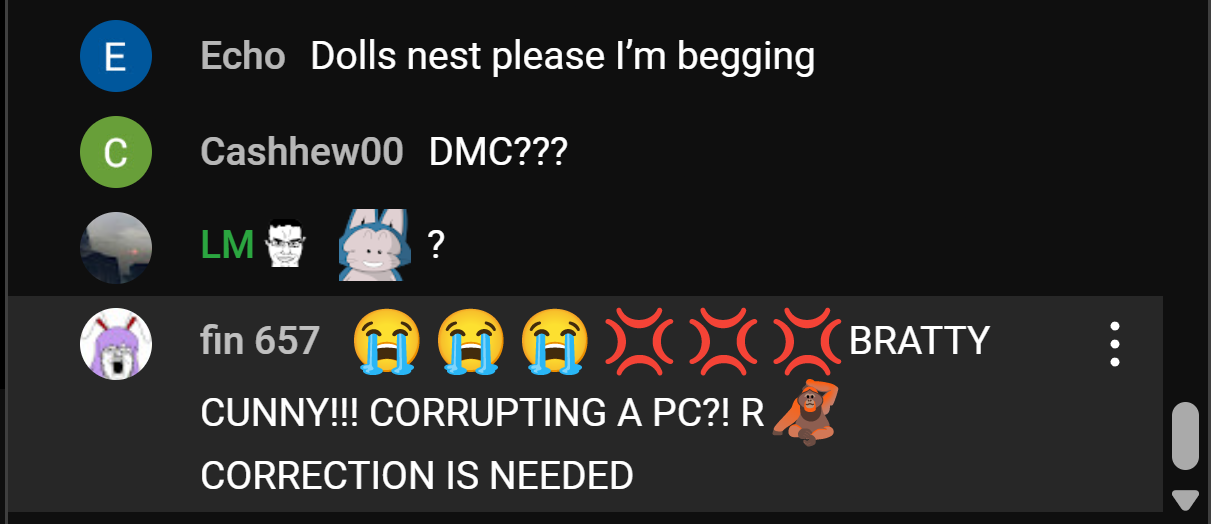
Task: Click the message text 'Dolls nest please I'm begging'
Action: 562,57
